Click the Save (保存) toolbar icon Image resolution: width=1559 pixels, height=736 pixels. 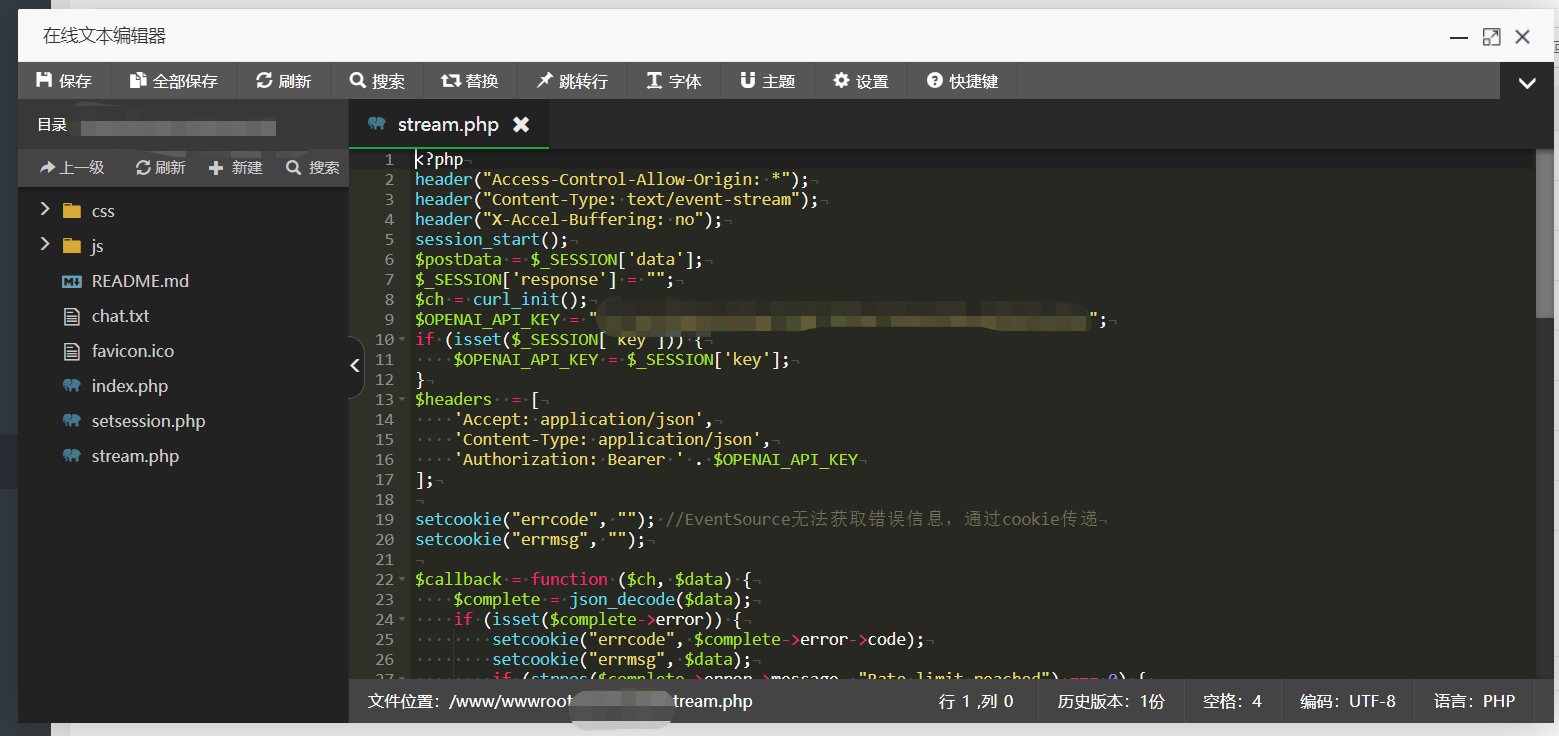[x=64, y=81]
